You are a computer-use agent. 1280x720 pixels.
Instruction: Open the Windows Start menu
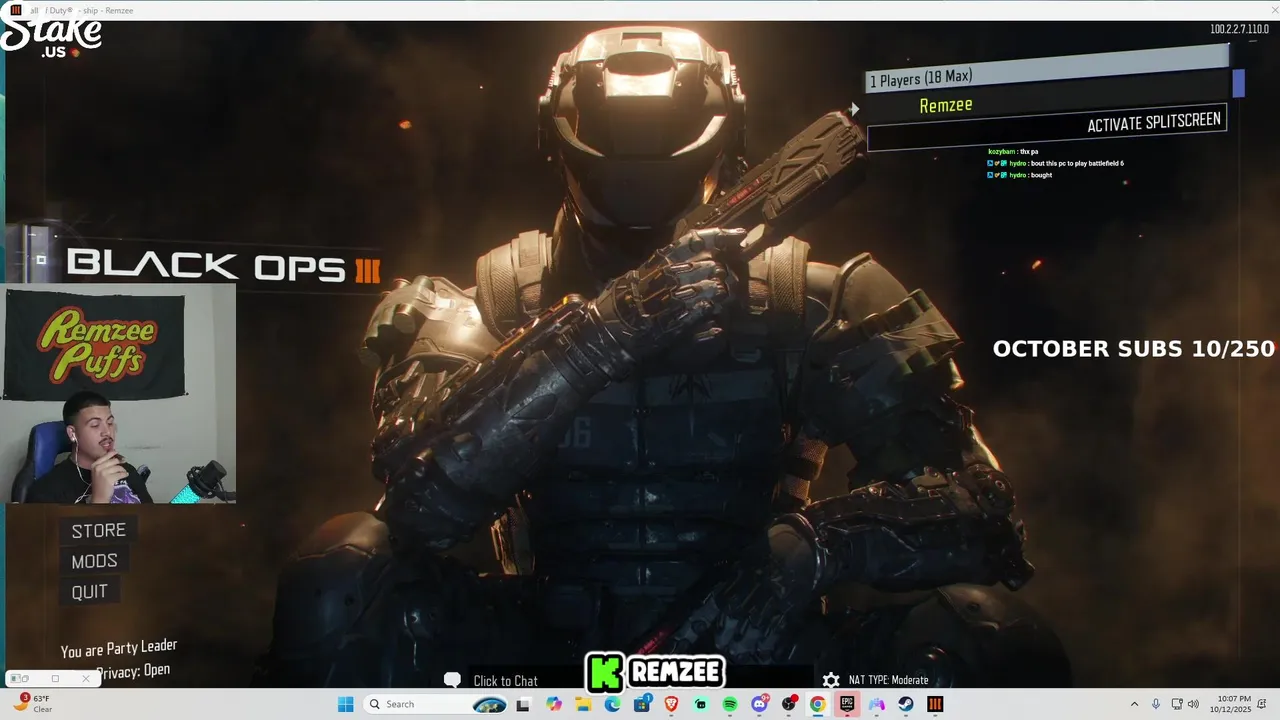pyautogui.click(x=345, y=704)
